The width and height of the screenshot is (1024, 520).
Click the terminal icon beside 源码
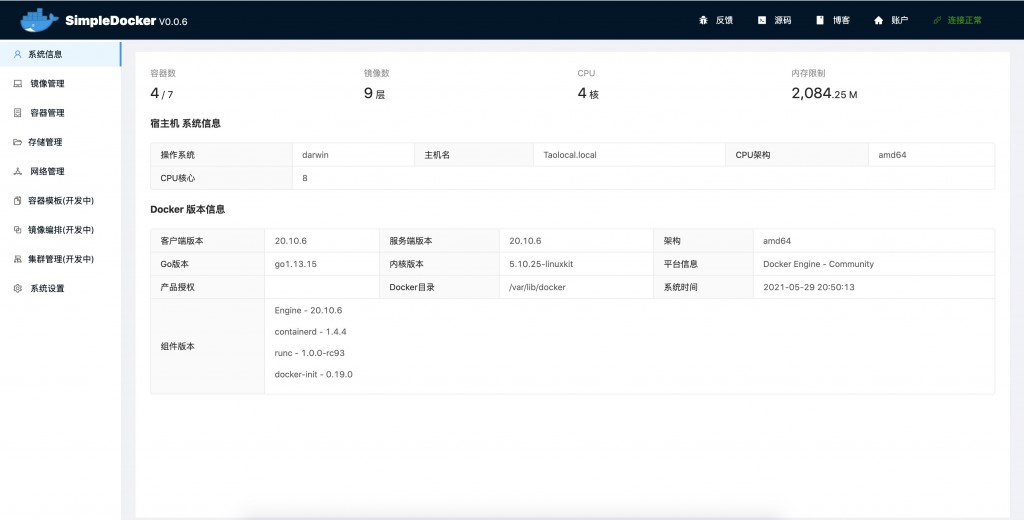761,20
